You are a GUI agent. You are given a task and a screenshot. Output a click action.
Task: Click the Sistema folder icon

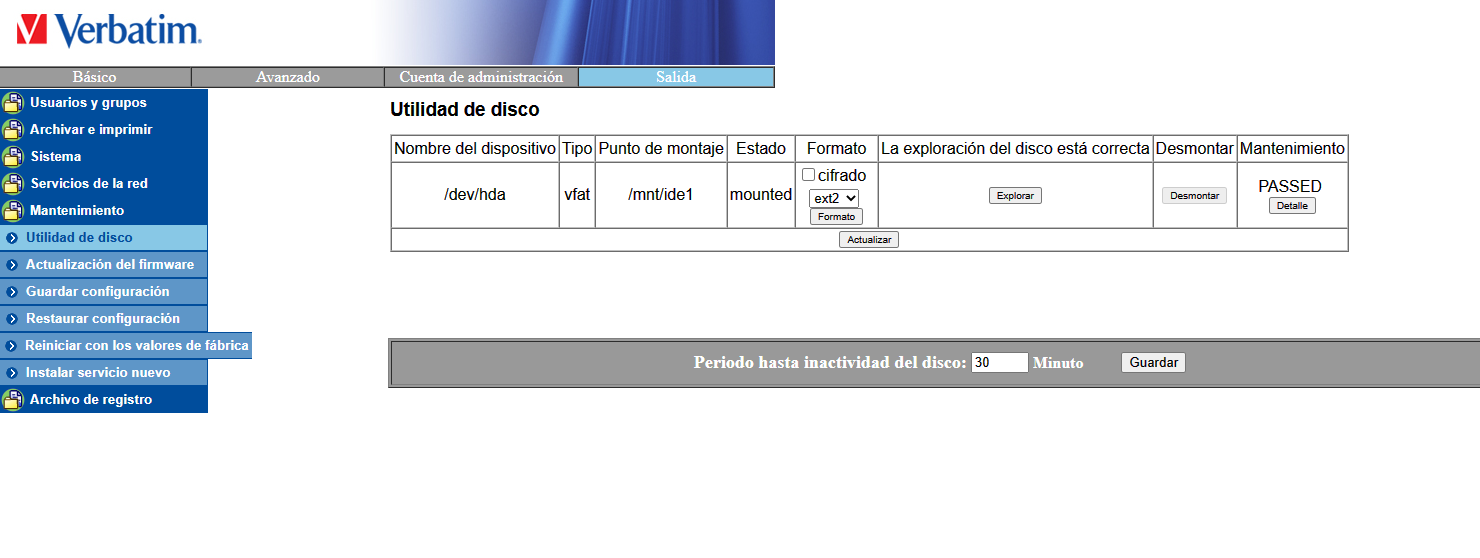click(13, 157)
